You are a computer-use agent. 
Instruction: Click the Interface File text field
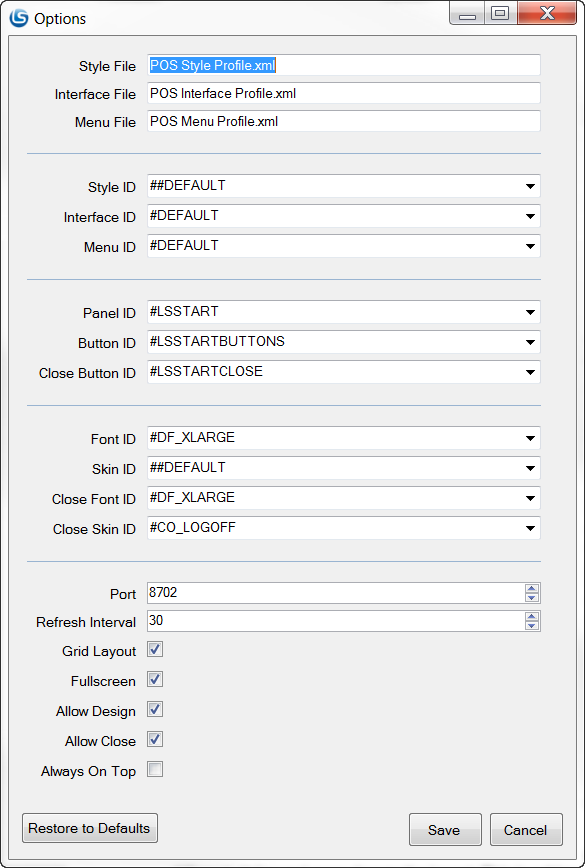(344, 93)
